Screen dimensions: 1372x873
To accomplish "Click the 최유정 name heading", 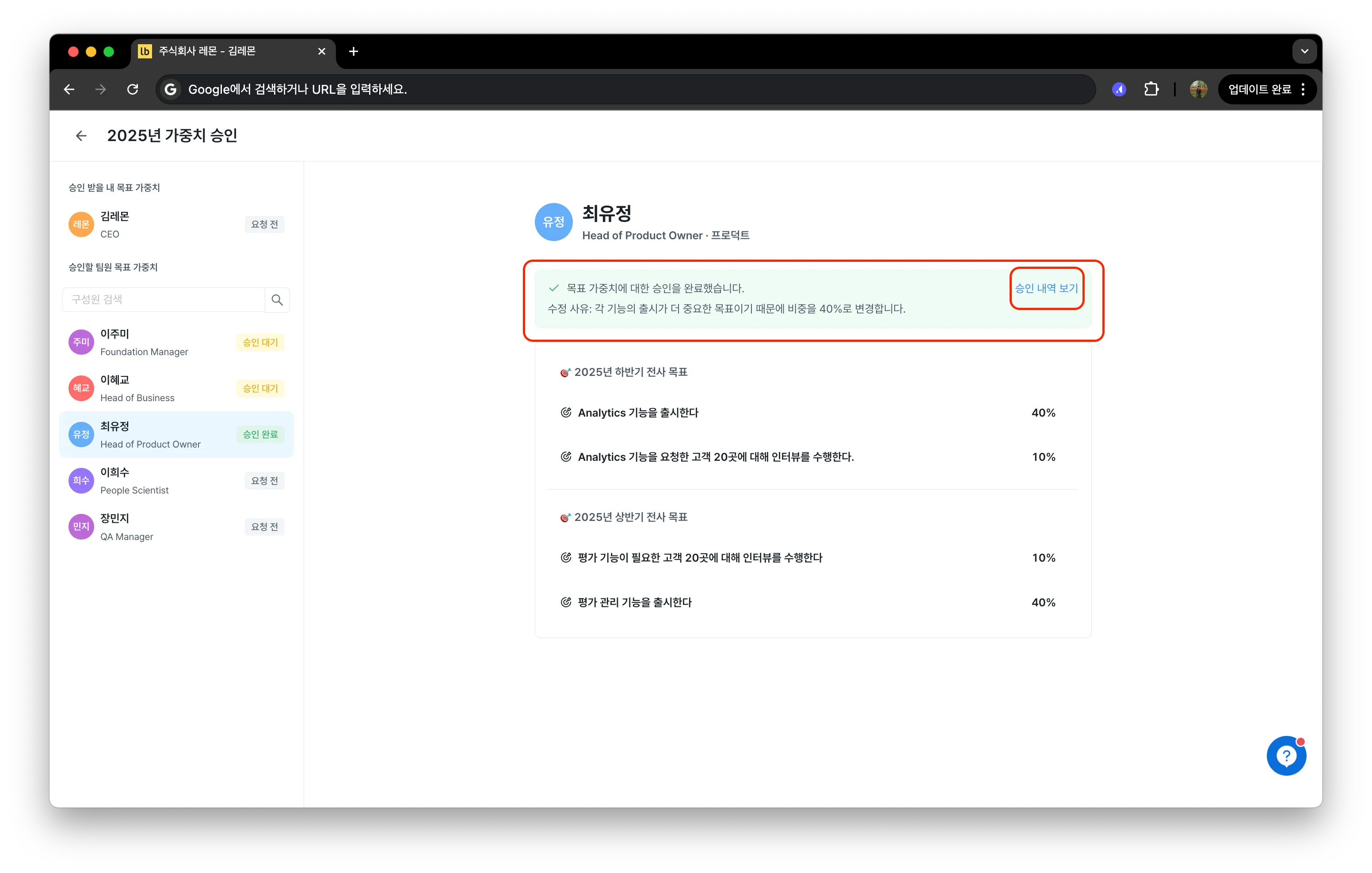I will [607, 214].
